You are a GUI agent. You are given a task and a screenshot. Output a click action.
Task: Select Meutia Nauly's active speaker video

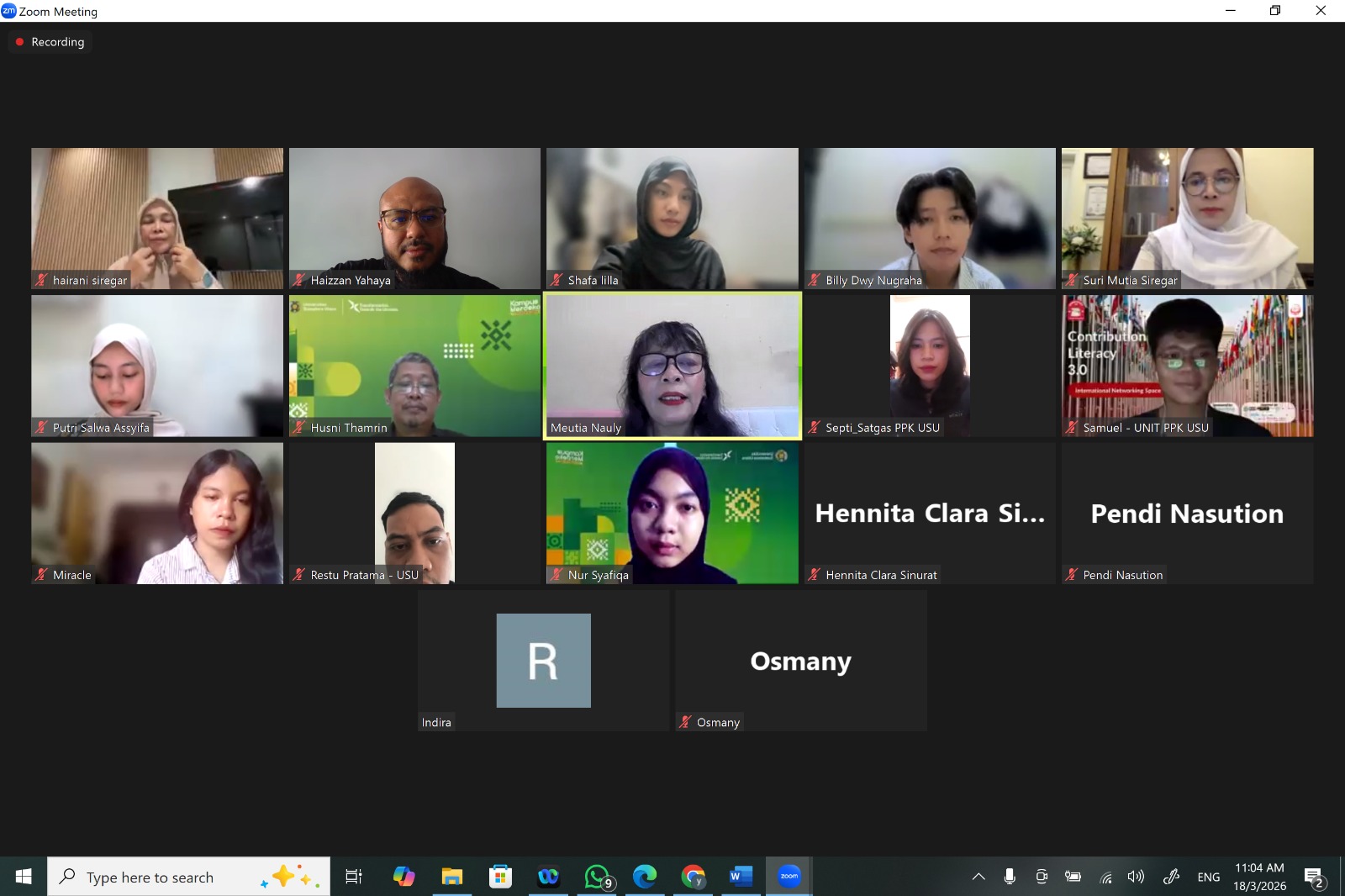(x=672, y=366)
